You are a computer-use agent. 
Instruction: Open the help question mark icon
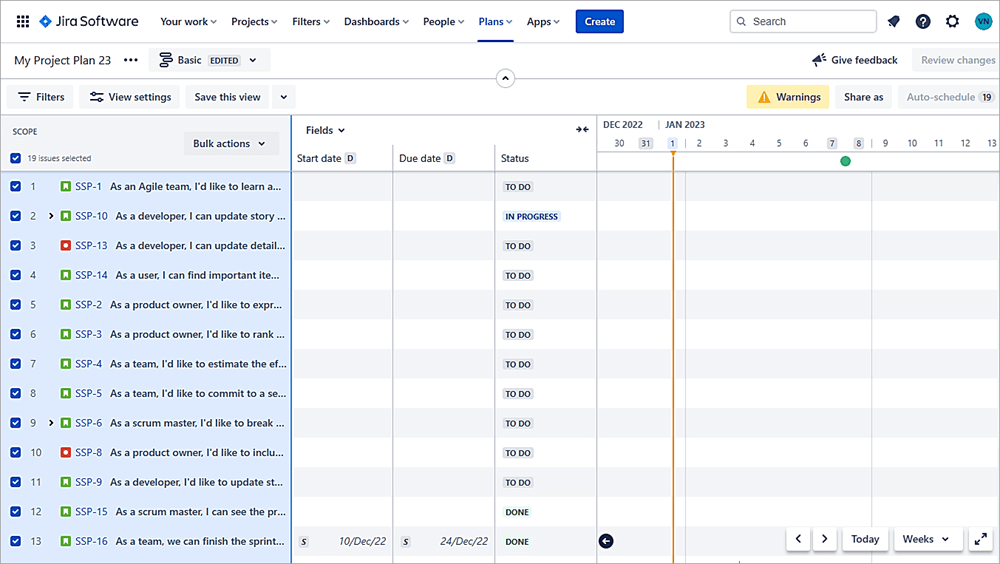point(923,21)
